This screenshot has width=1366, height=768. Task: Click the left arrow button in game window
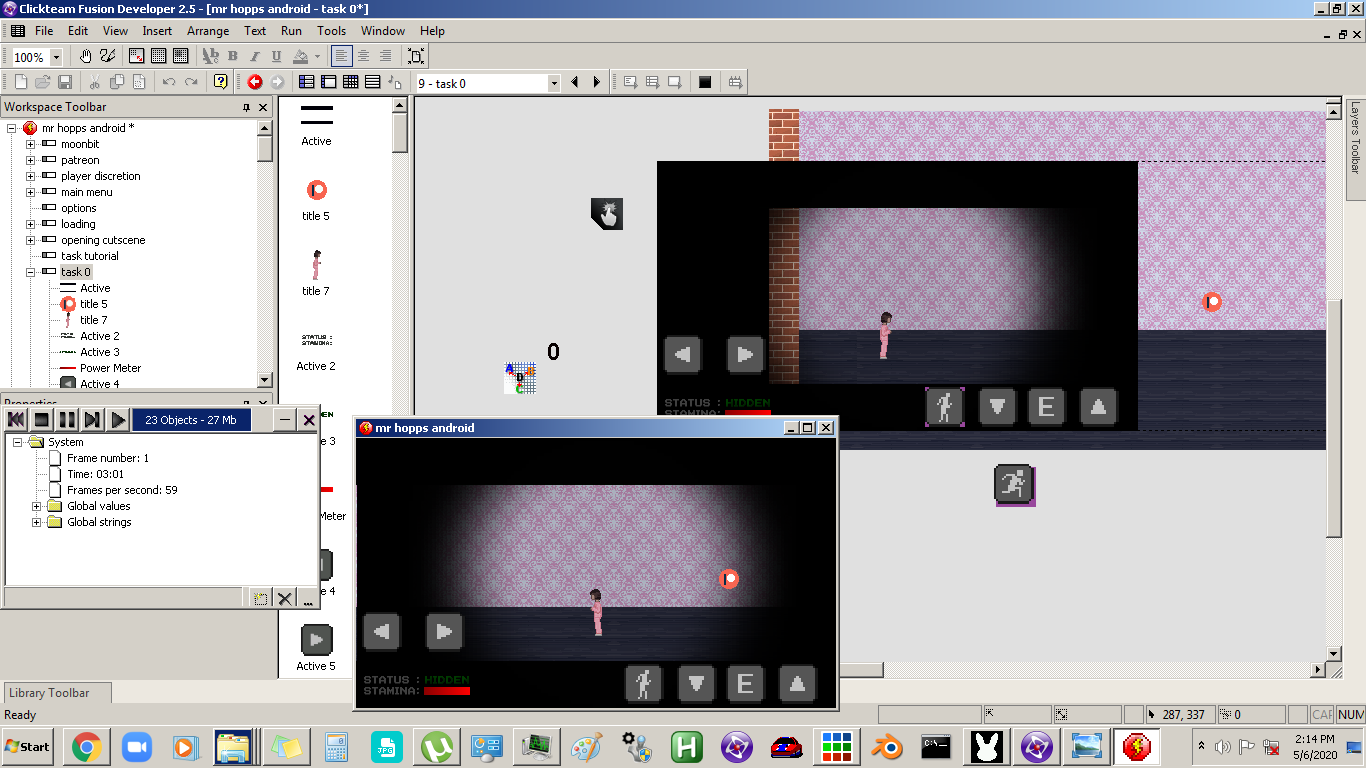point(382,632)
